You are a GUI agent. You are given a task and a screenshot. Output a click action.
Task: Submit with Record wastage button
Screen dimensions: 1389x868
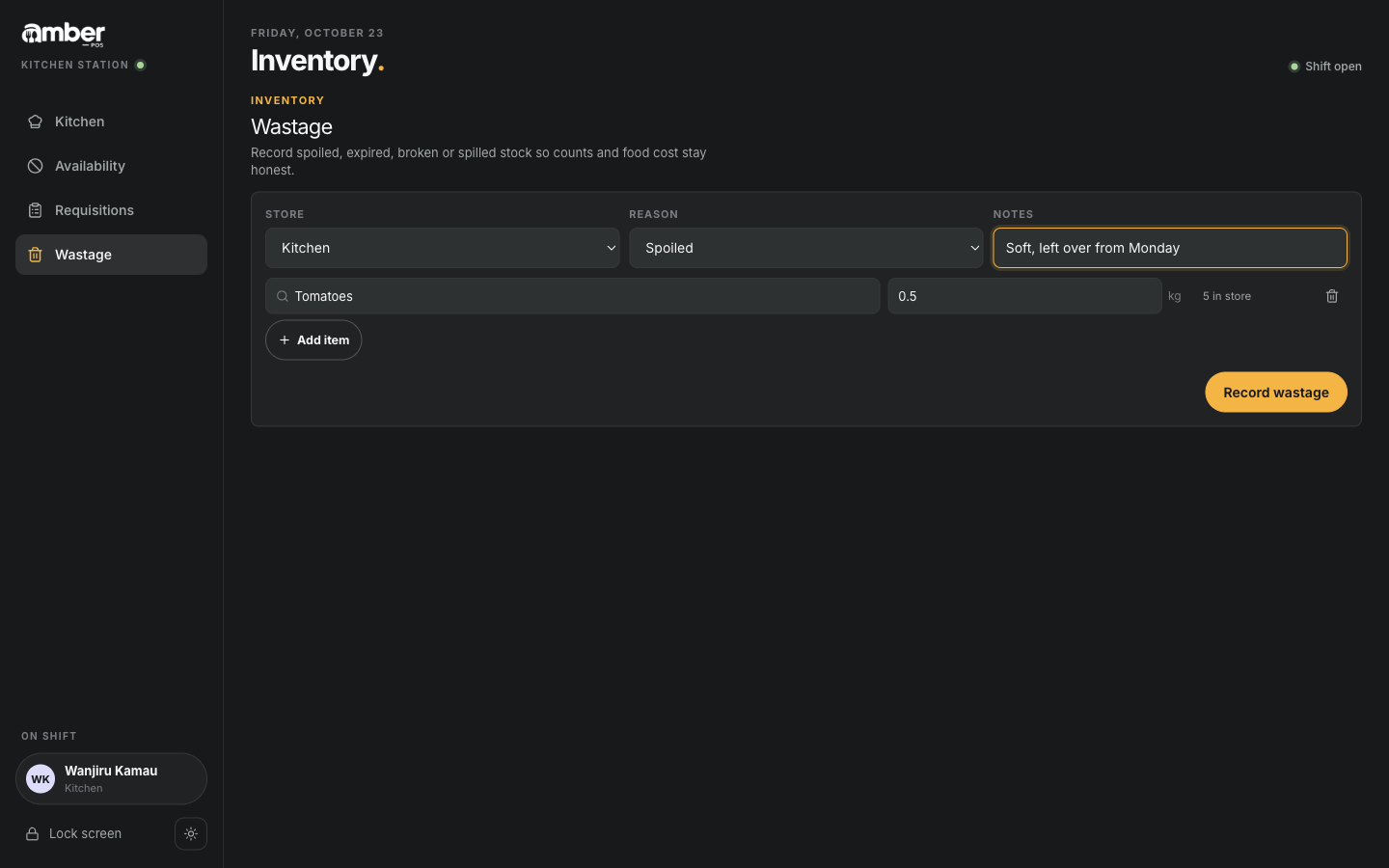(x=1276, y=393)
